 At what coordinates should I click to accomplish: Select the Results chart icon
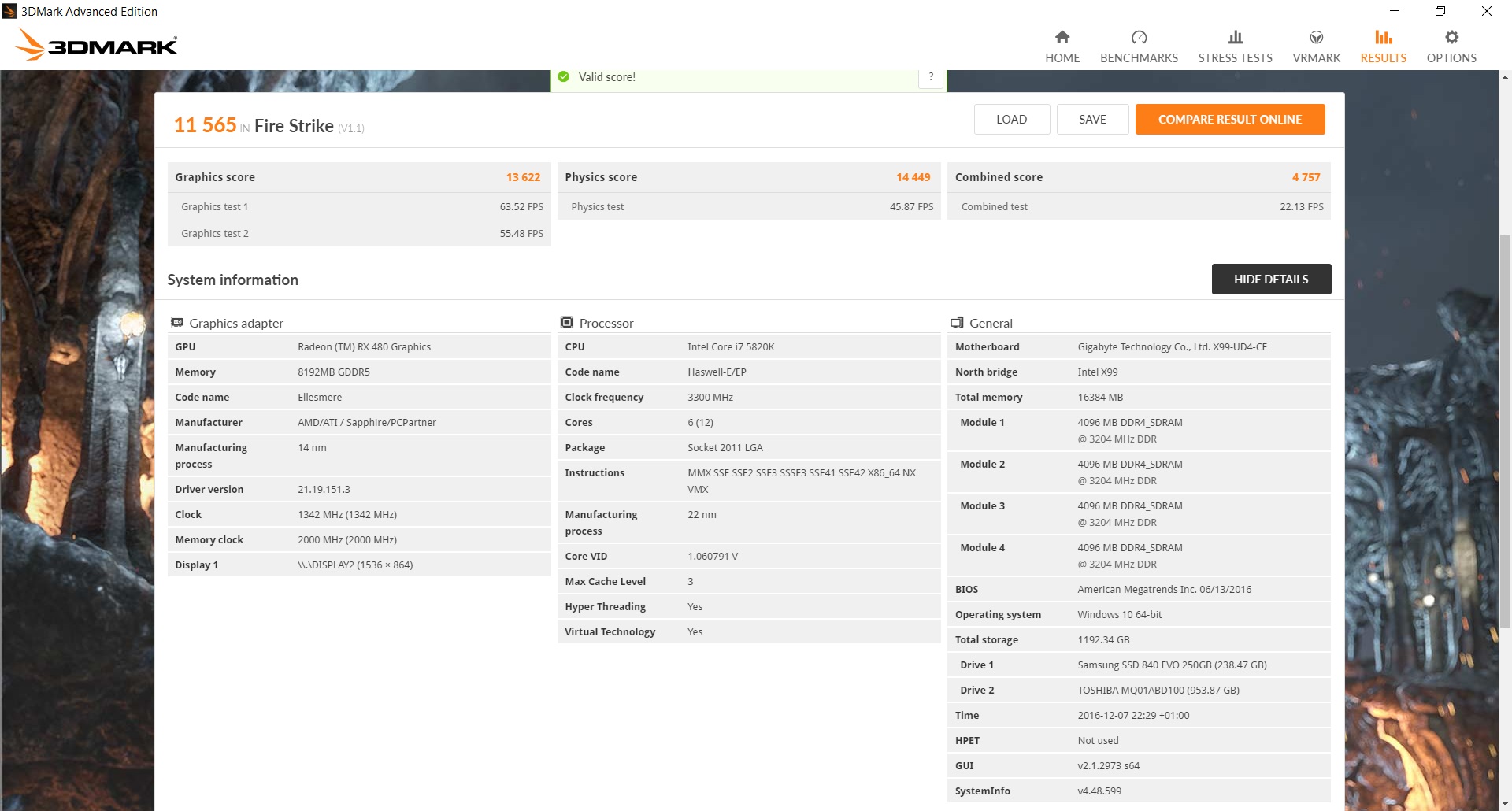click(x=1384, y=37)
